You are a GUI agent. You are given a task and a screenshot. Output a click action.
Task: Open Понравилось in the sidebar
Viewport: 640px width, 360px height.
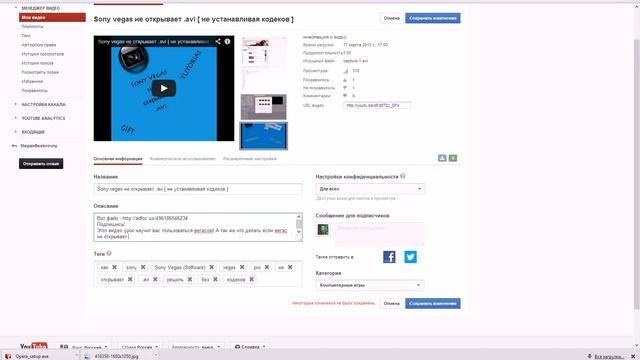coord(34,90)
